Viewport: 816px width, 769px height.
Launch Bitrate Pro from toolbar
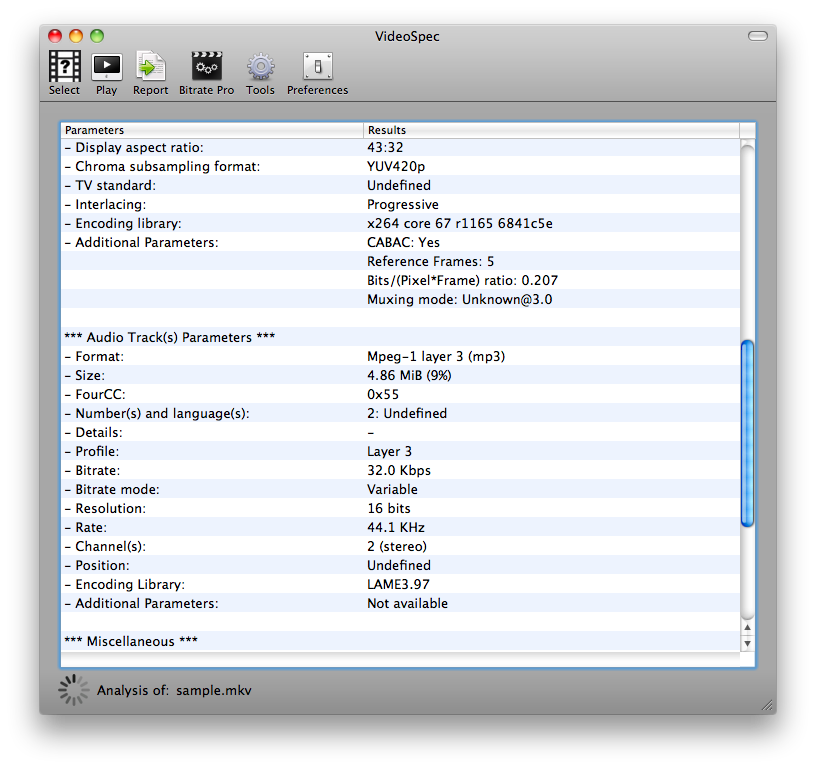(207, 73)
